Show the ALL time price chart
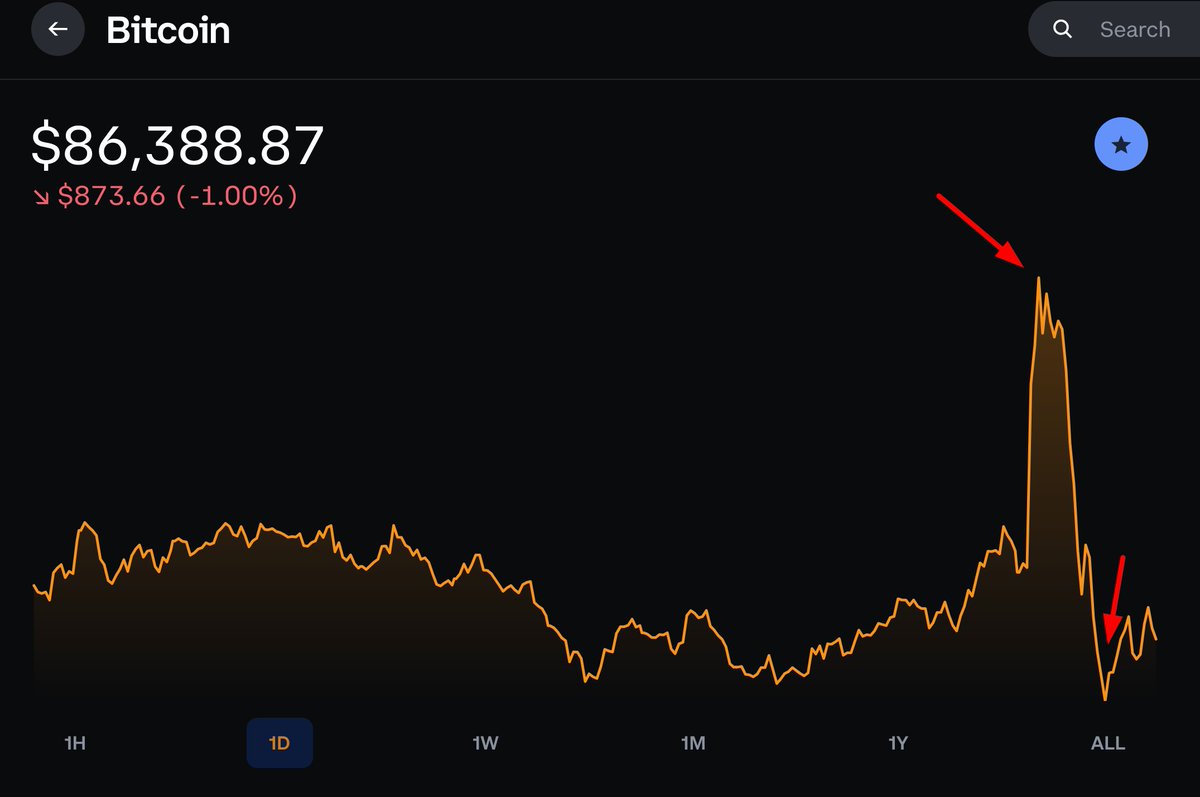Viewport: 1200px width, 797px height. [1107, 743]
